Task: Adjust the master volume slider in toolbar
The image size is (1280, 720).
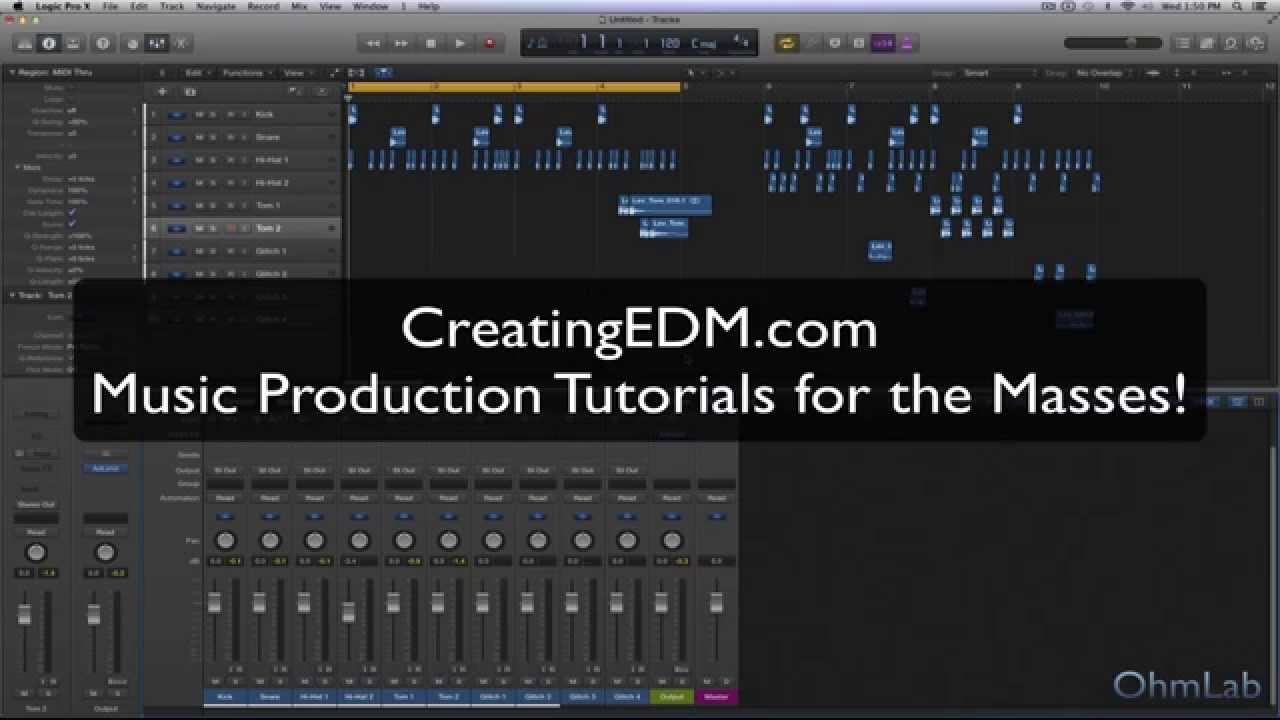Action: pos(1113,43)
